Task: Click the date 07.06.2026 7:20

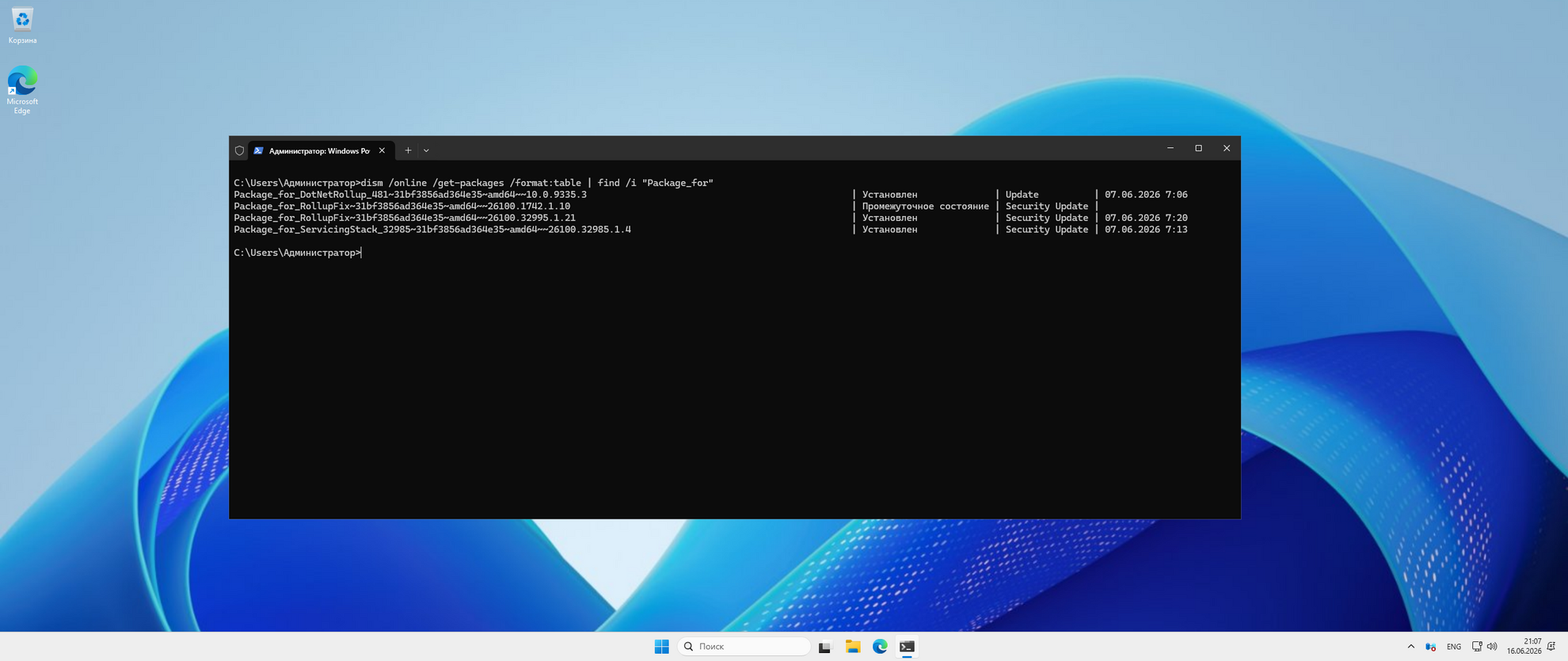Action: (1146, 218)
